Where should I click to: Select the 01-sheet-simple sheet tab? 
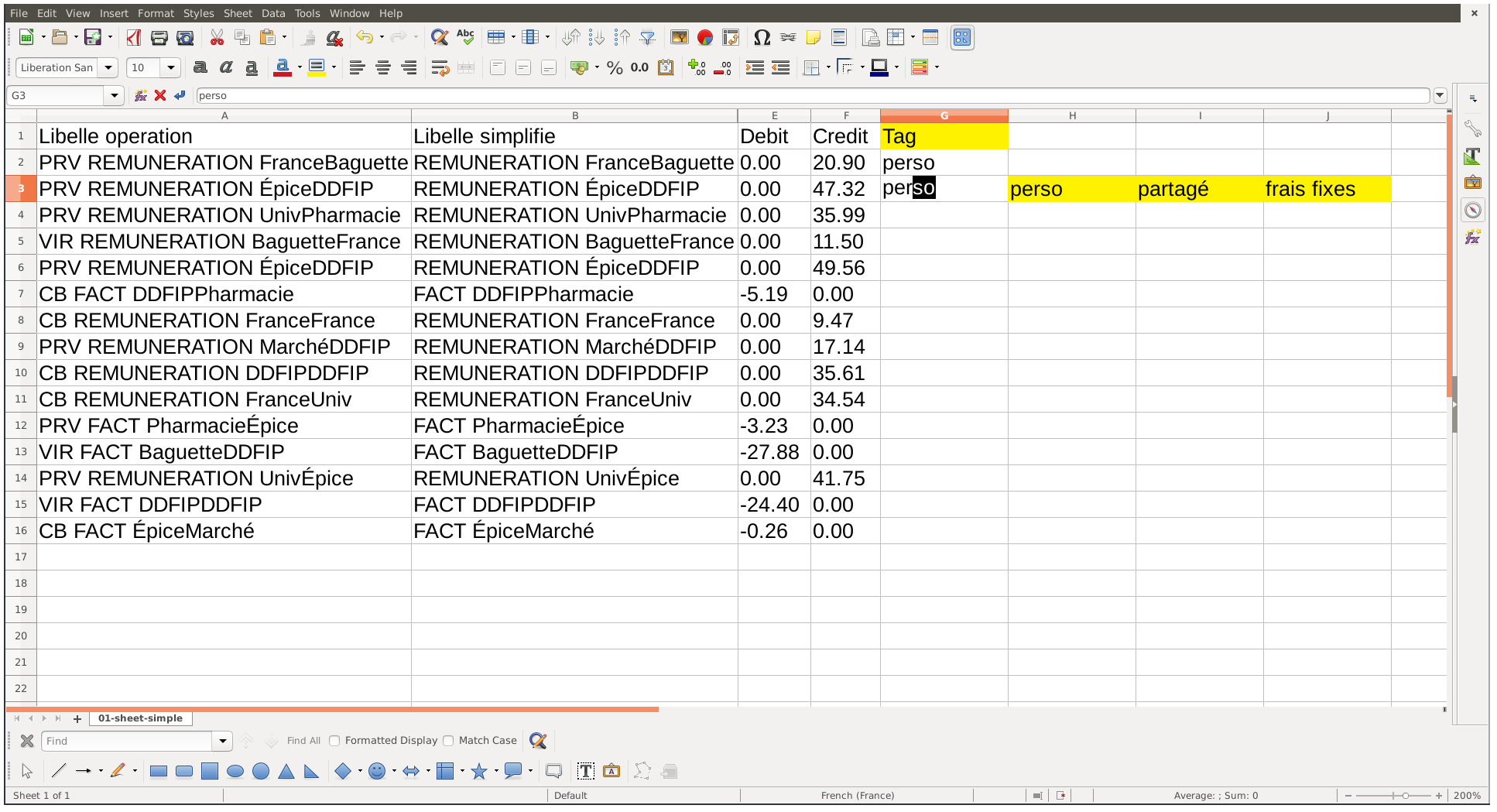140,718
